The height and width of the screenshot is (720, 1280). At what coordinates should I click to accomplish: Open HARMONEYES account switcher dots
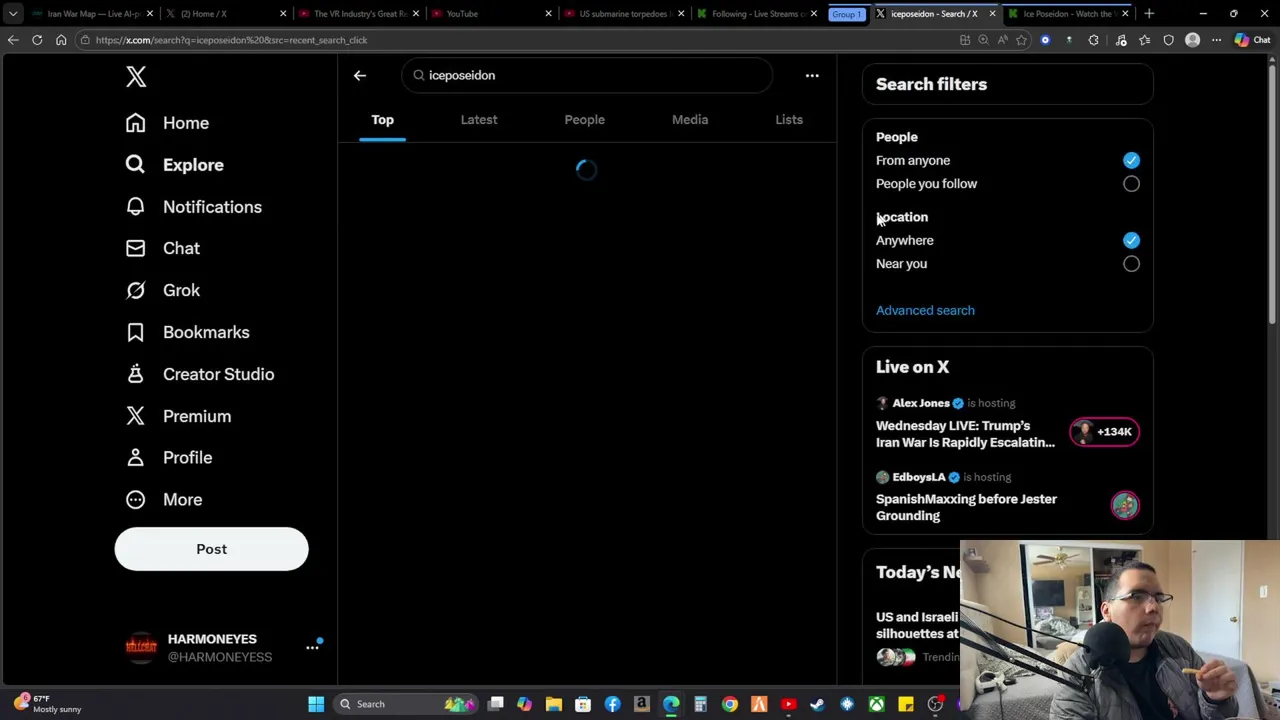[312, 648]
